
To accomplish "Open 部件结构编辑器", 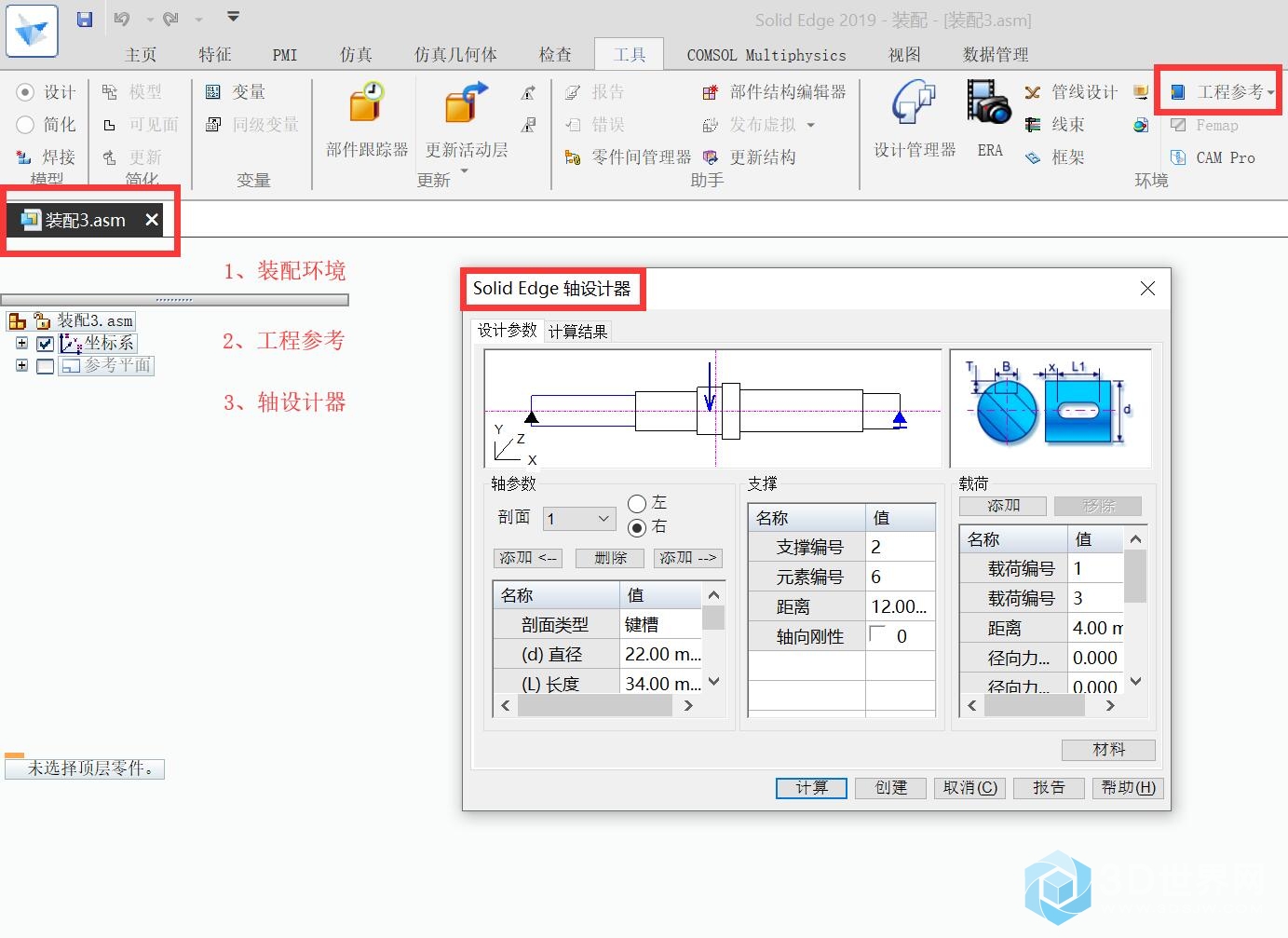I will pyautogui.click(x=774, y=91).
